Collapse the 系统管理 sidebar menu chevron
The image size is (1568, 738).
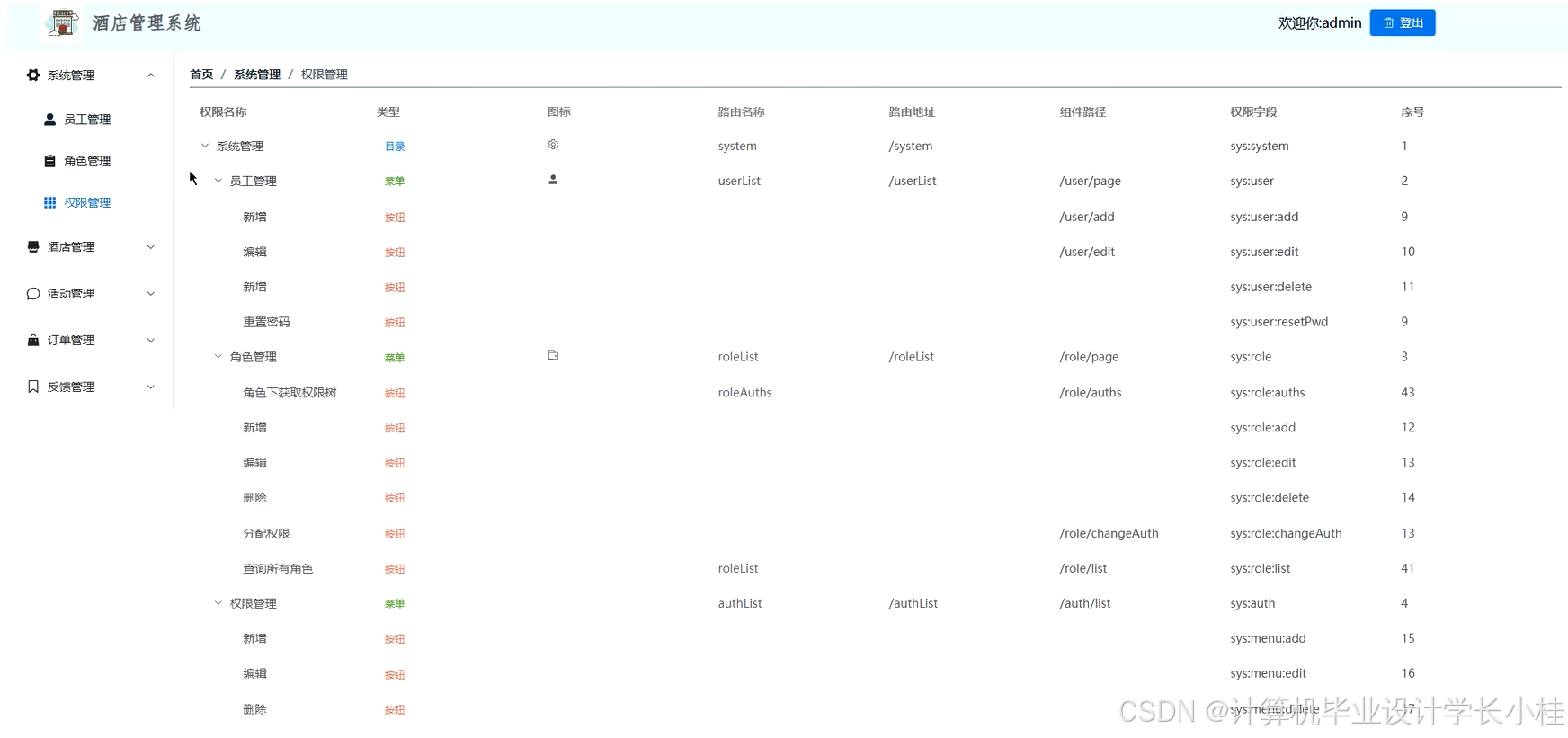pyautogui.click(x=151, y=76)
